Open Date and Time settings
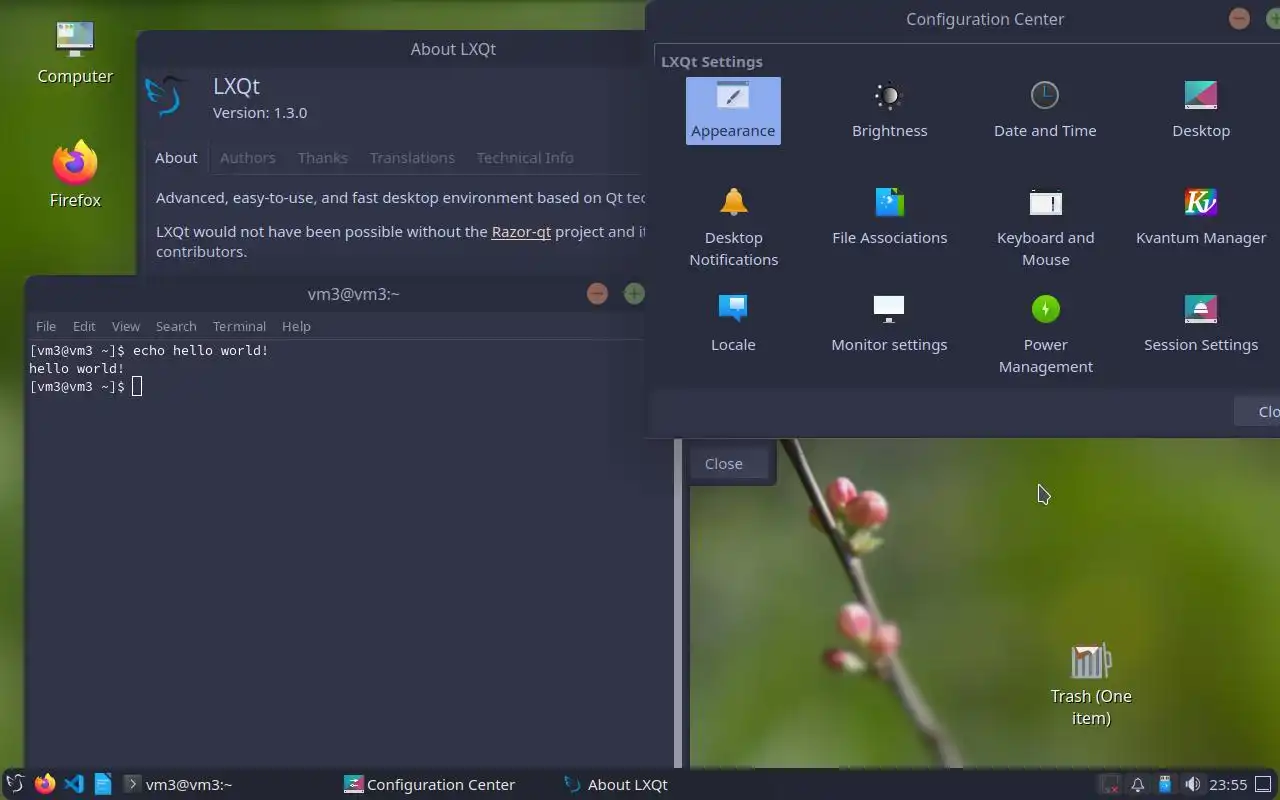This screenshot has height=800, width=1280. [x=1045, y=111]
